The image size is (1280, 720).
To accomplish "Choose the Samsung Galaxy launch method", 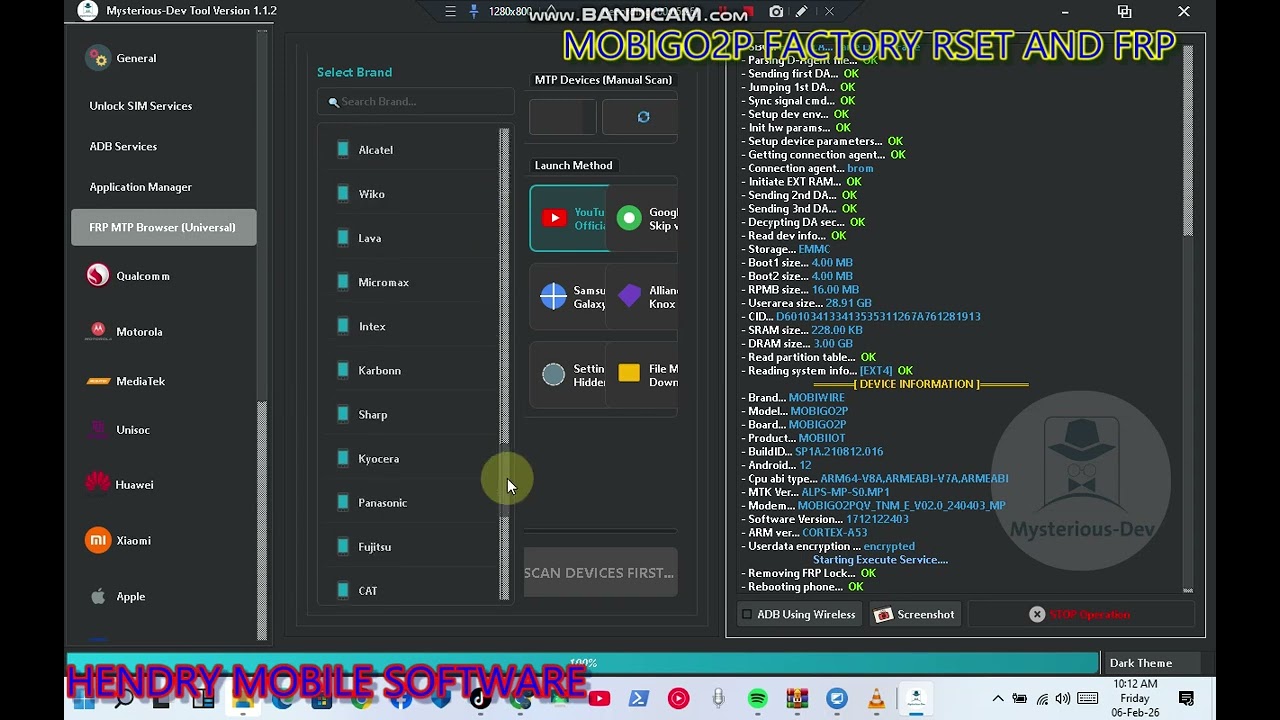I will (x=569, y=297).
